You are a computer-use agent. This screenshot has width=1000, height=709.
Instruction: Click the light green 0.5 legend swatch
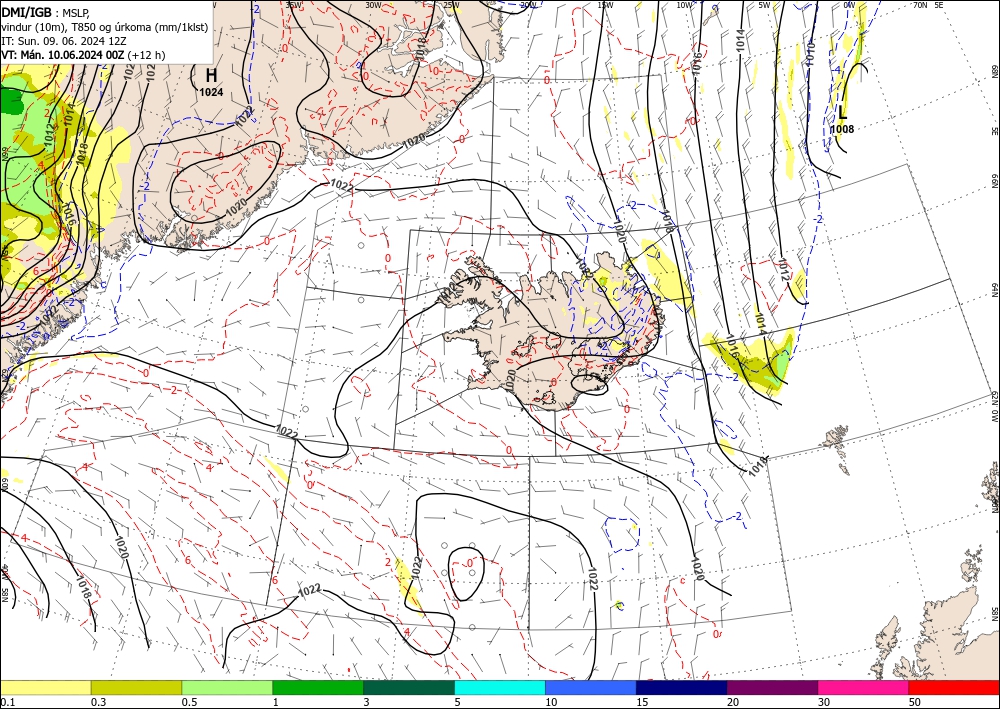click(227, 687)
